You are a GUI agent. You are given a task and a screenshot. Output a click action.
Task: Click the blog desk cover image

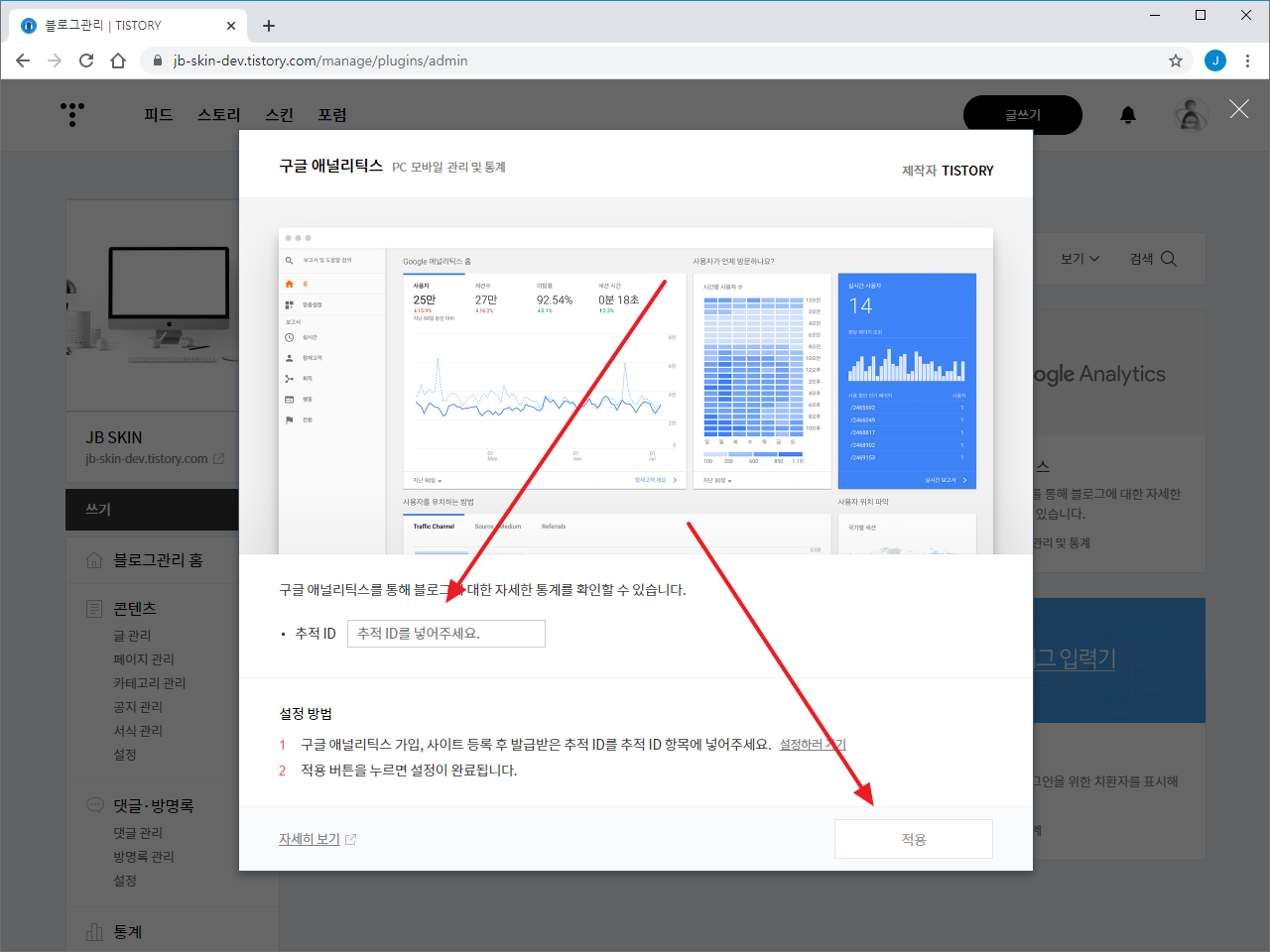152,305
